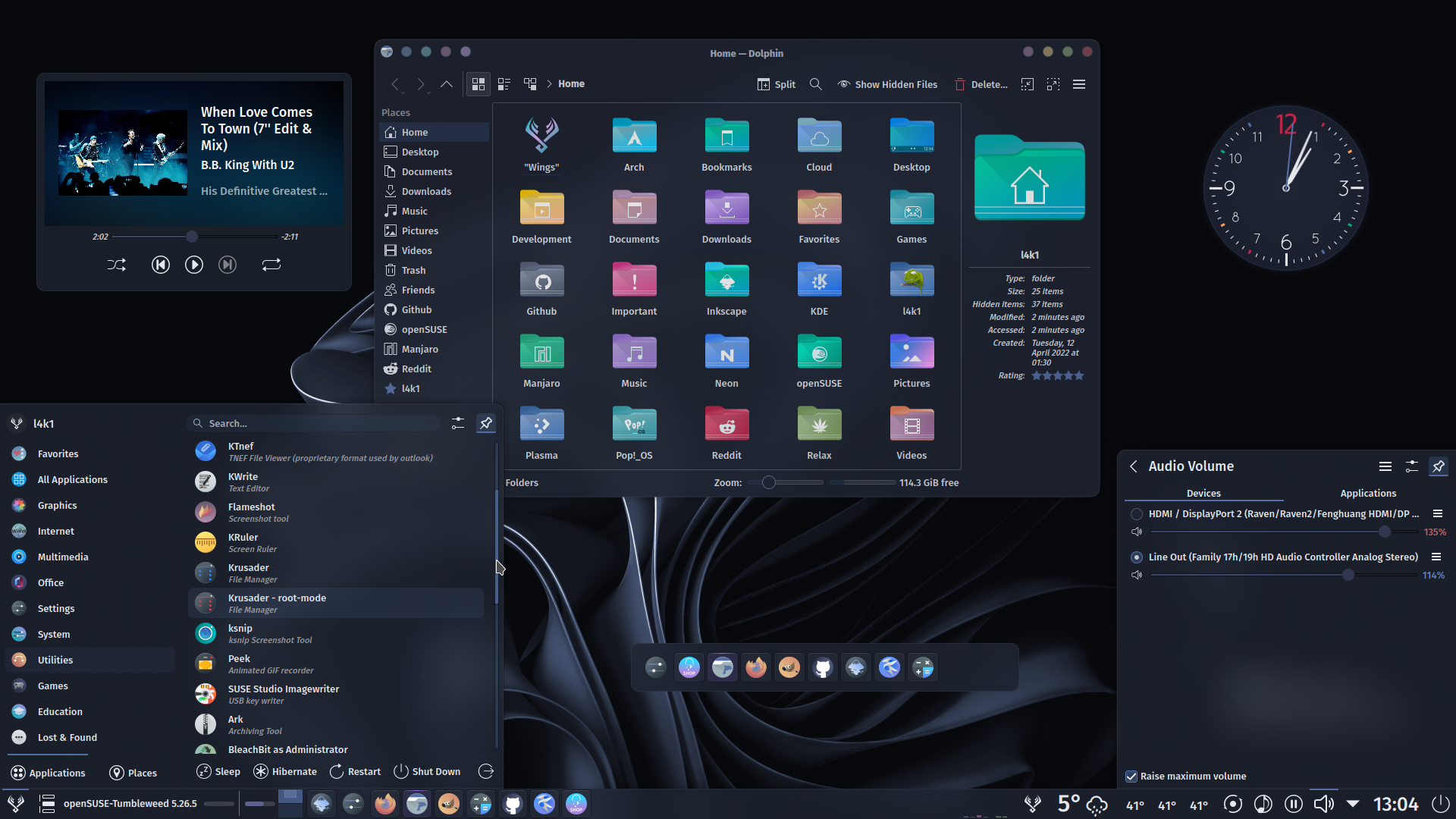Screen dimensions: 1456x819
Task: Switch to Places tab in launcher
Action: [133, 773]
